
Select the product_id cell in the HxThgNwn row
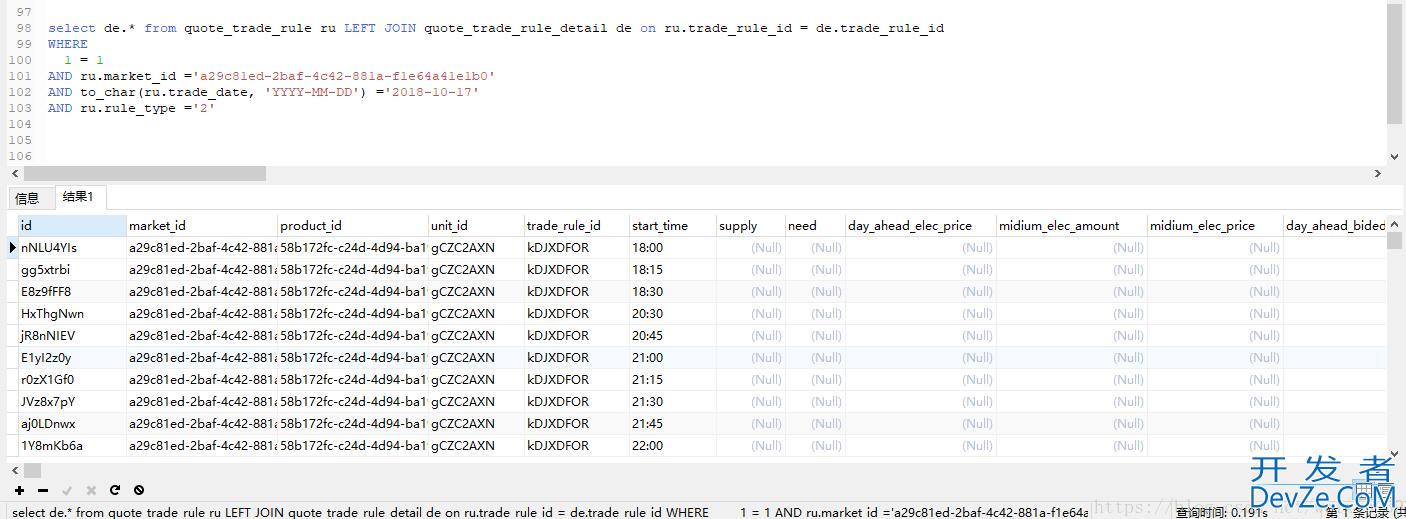353,313
